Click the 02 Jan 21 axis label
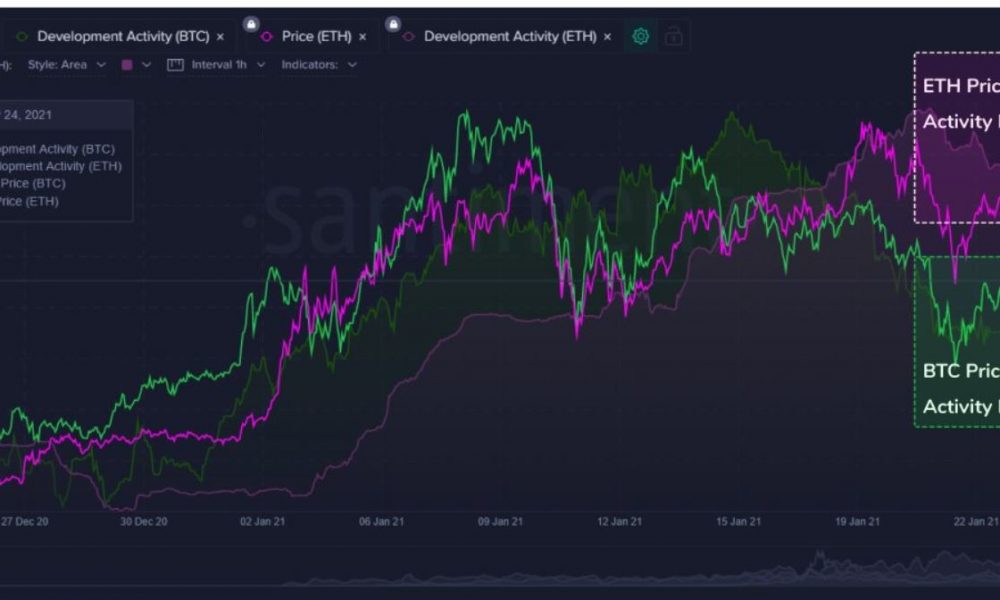 pyautogui.click(x=262, y=522)
